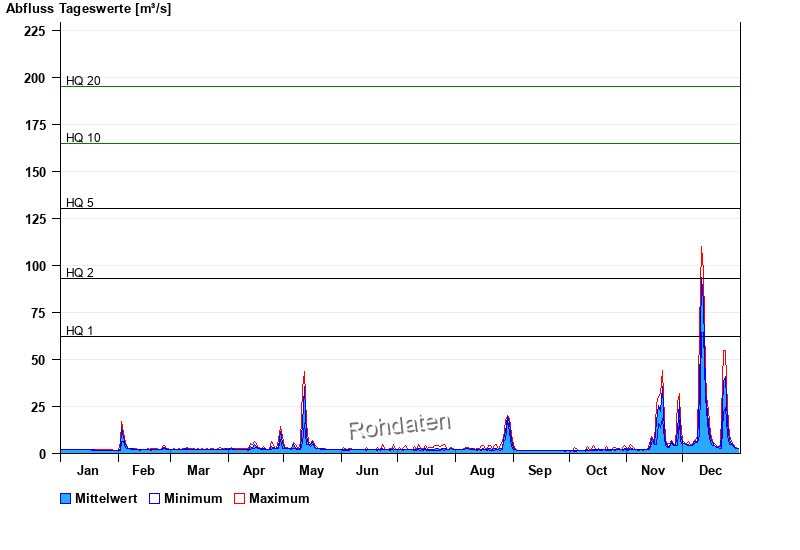The image size is (800, 550).
Task: Click the blue Mittelwert legend swatch
Action: [66, 499]
